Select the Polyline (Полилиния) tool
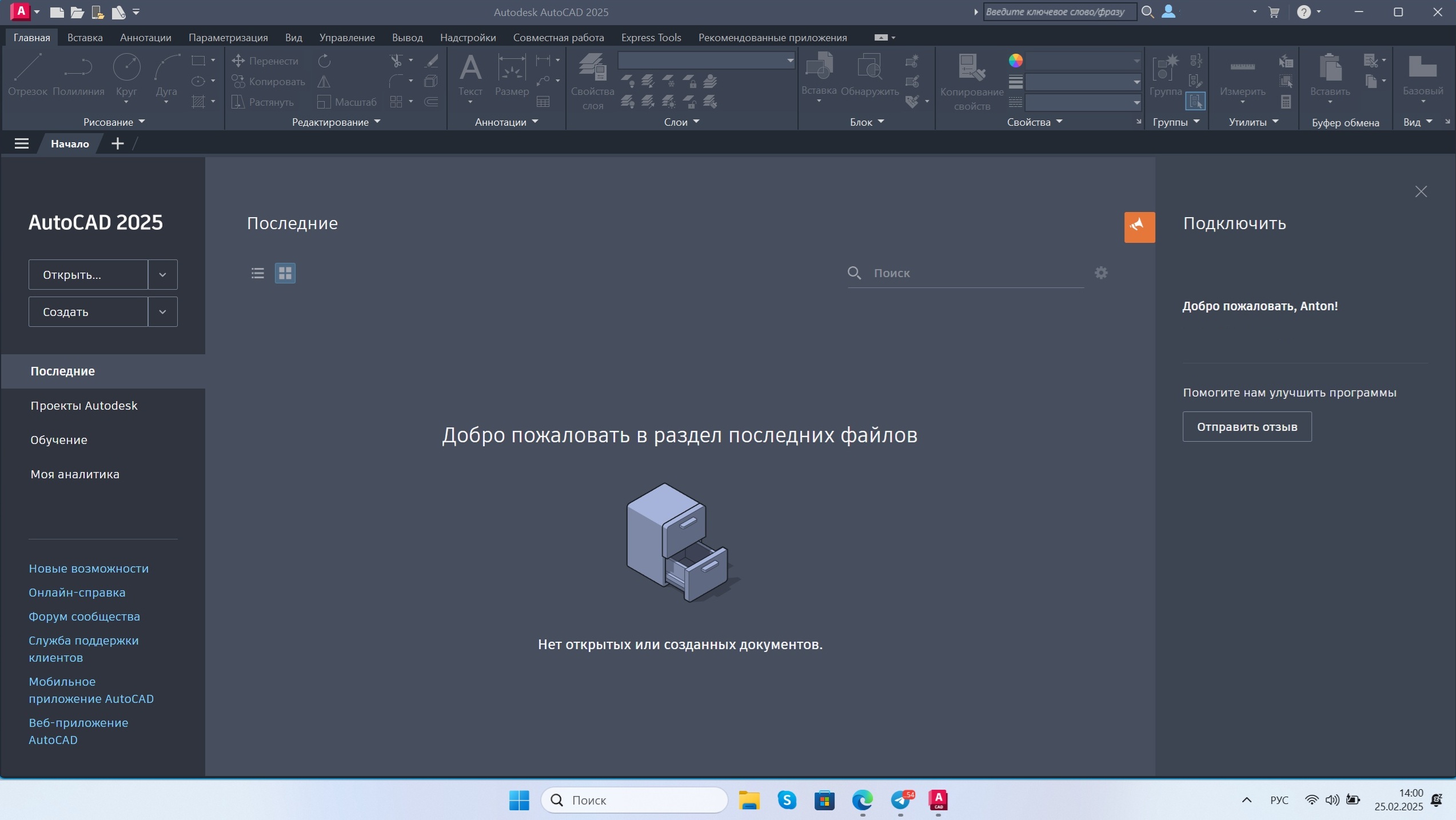Viewport: 1456px width, 820px height. (x=78, y=75)
